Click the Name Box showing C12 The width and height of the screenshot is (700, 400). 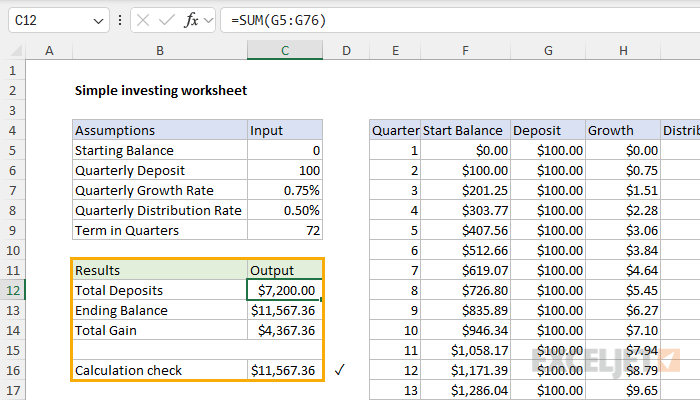(59, 20)
